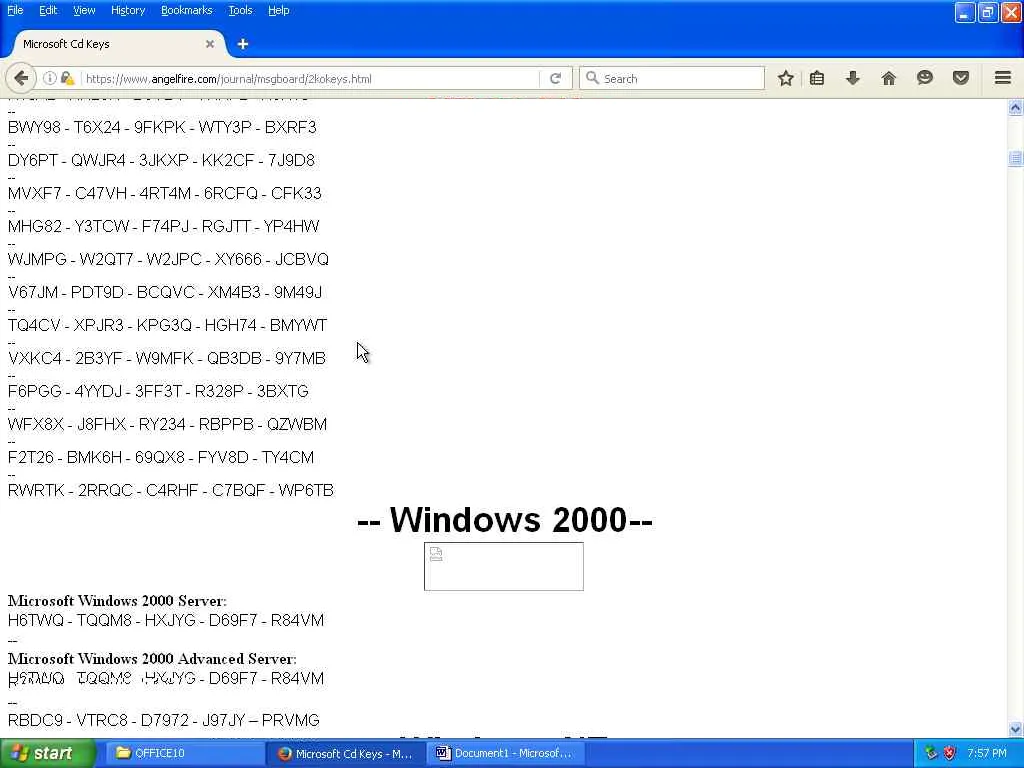Click the line starting RWRTK - 2RRQC

[170, 490]
